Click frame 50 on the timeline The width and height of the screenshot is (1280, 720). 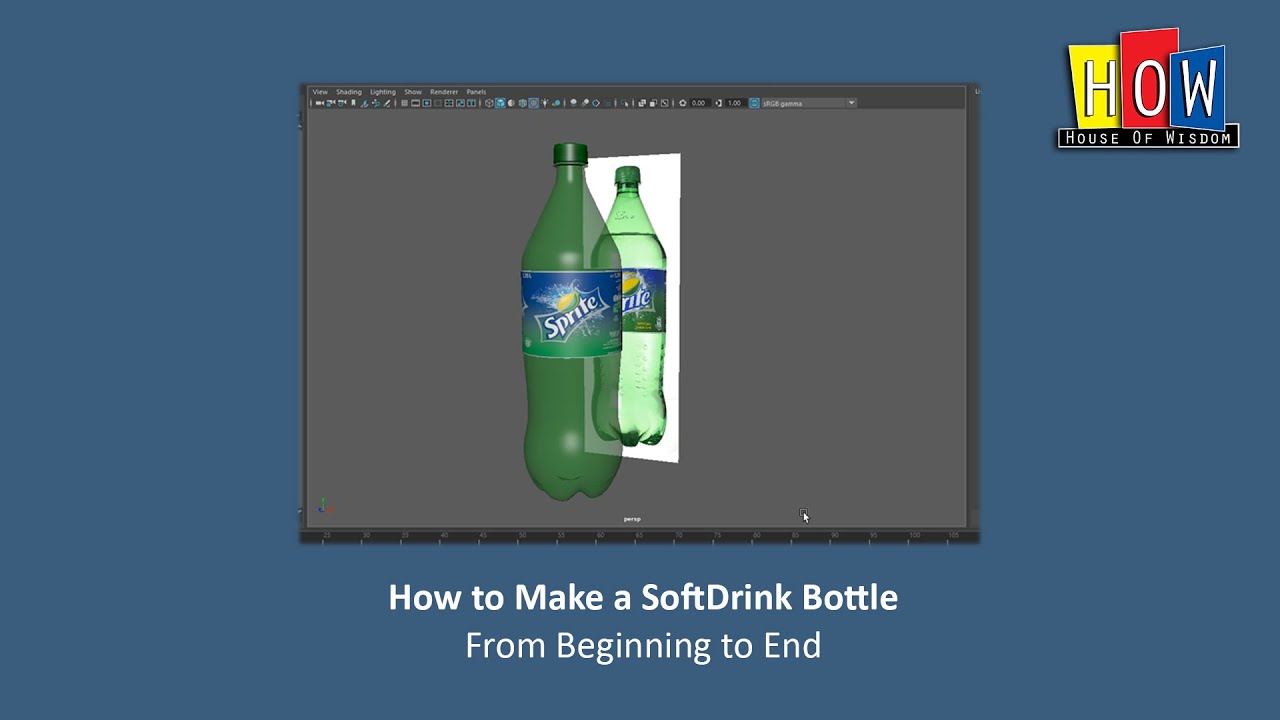click(522, 537)
